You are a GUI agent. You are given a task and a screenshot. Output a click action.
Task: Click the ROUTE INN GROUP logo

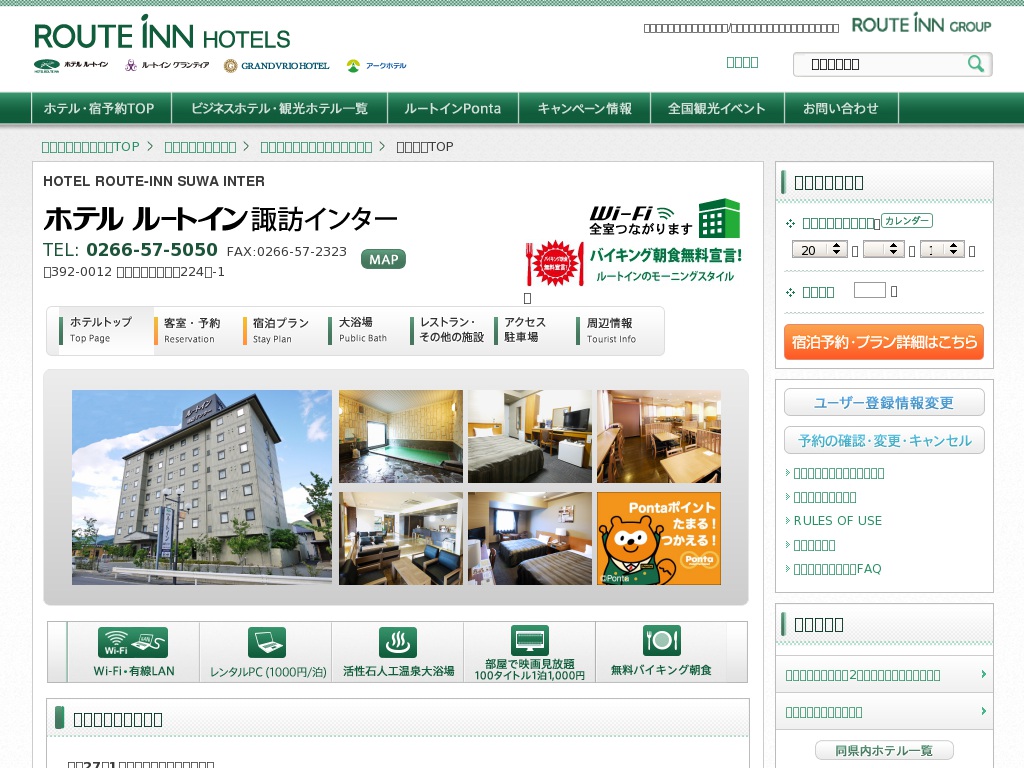point(921,25)
